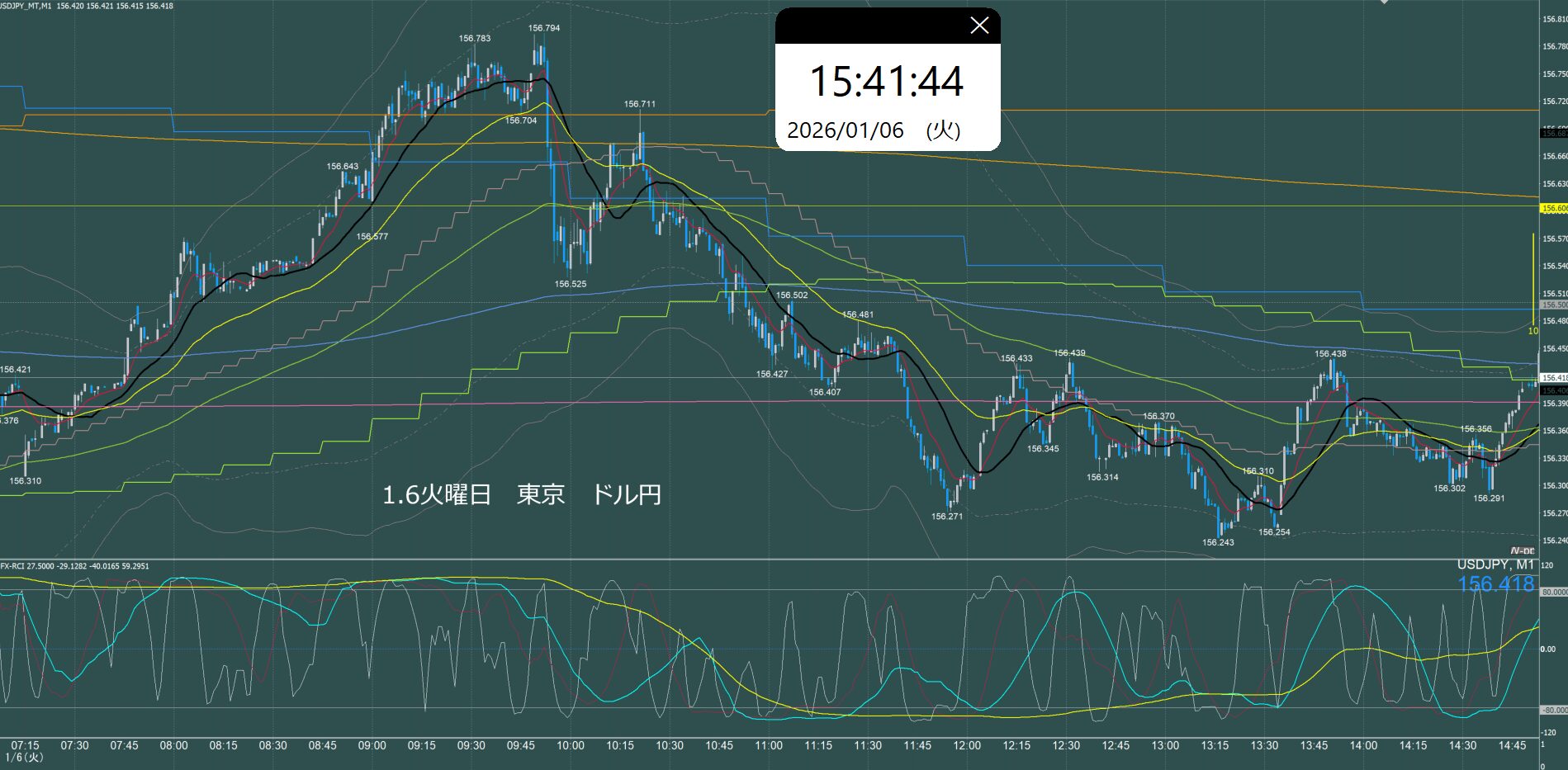
Task: Close the clock widget with the X
Action: pyautogui.click(x=979, y=26)
